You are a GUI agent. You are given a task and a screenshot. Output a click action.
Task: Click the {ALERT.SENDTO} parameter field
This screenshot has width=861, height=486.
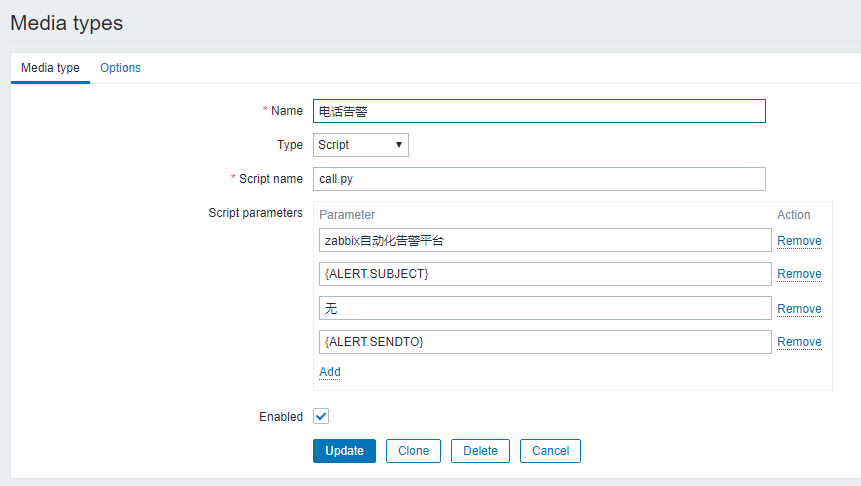[x=545, y=342]
